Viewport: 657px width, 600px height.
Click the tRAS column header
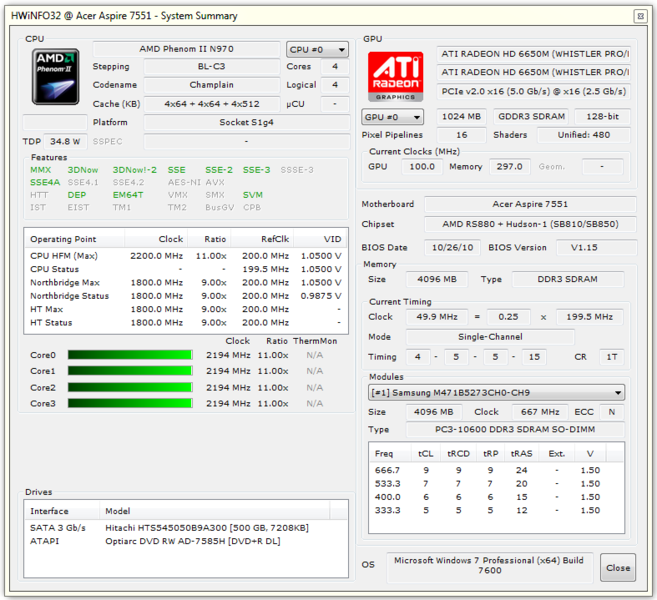pos(521,453)
